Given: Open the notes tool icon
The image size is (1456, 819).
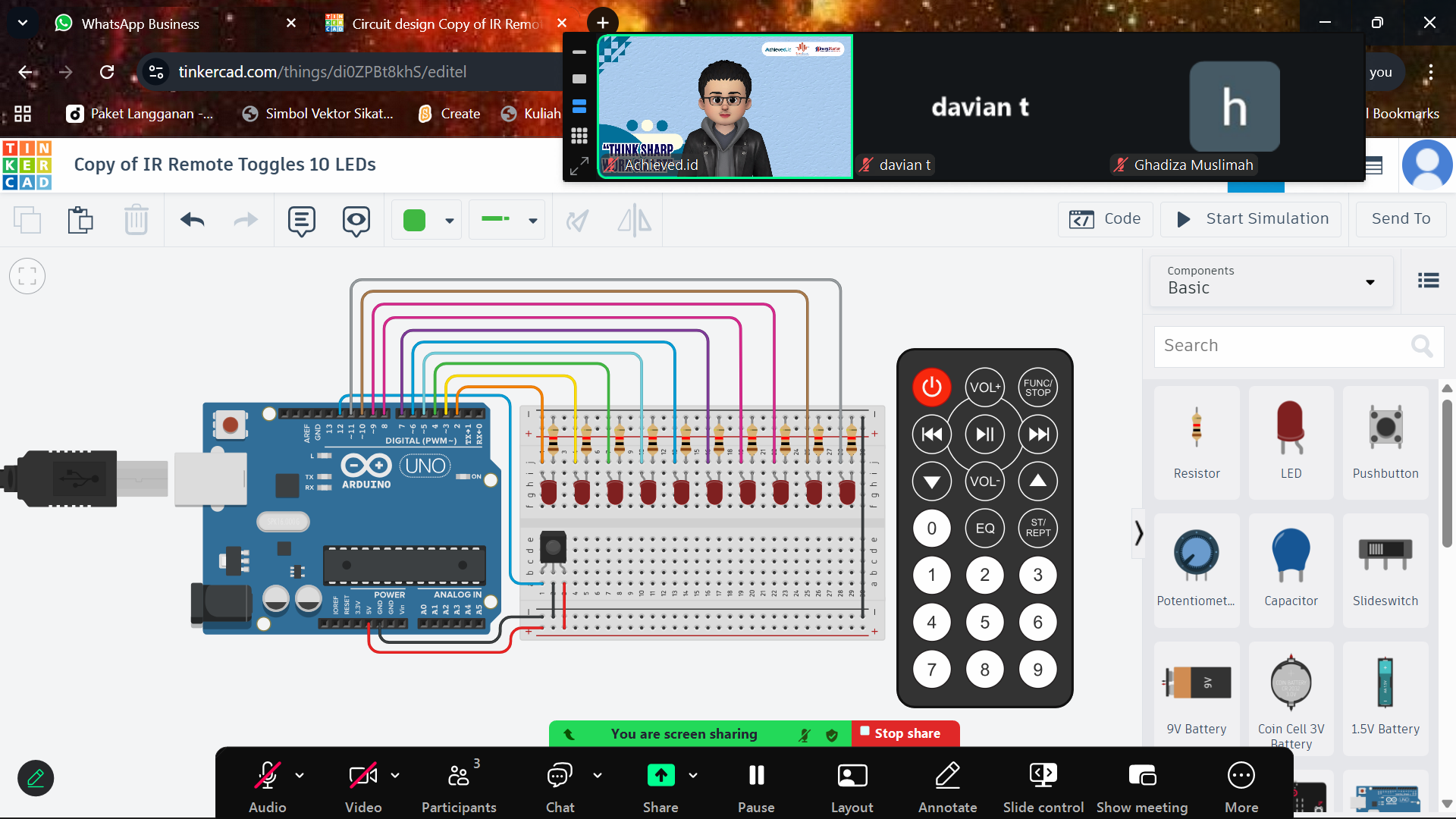Looking at the screenshot, I should click(302, 221).
